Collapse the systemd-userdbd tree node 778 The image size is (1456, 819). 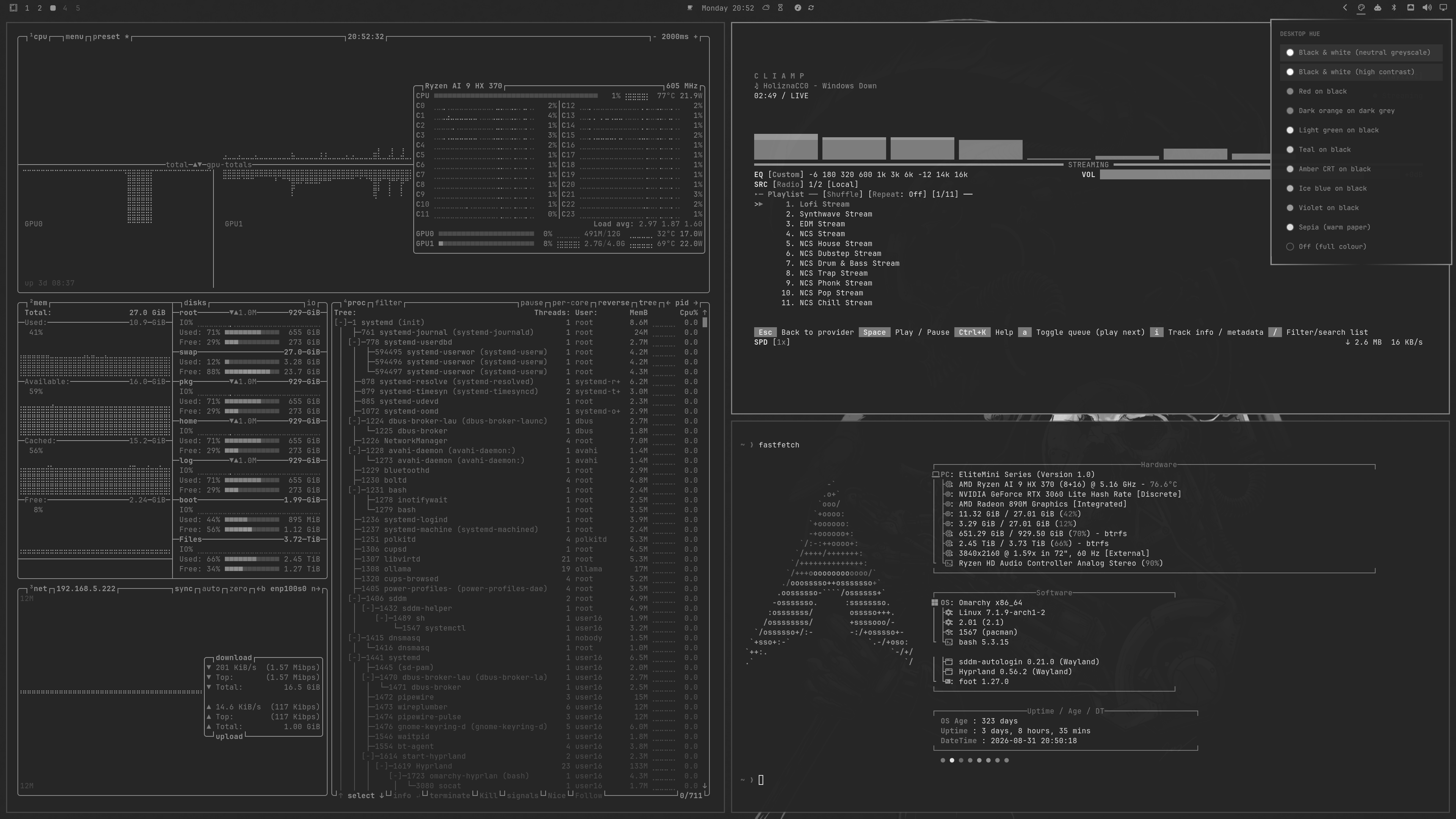355,342
